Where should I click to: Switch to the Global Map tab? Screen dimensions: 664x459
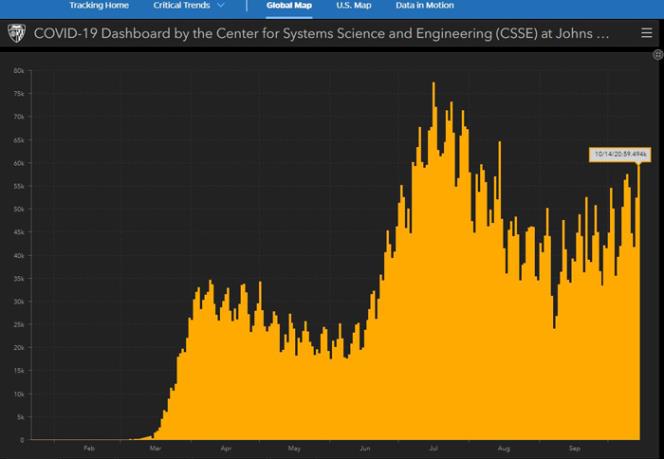coord(287,6)
